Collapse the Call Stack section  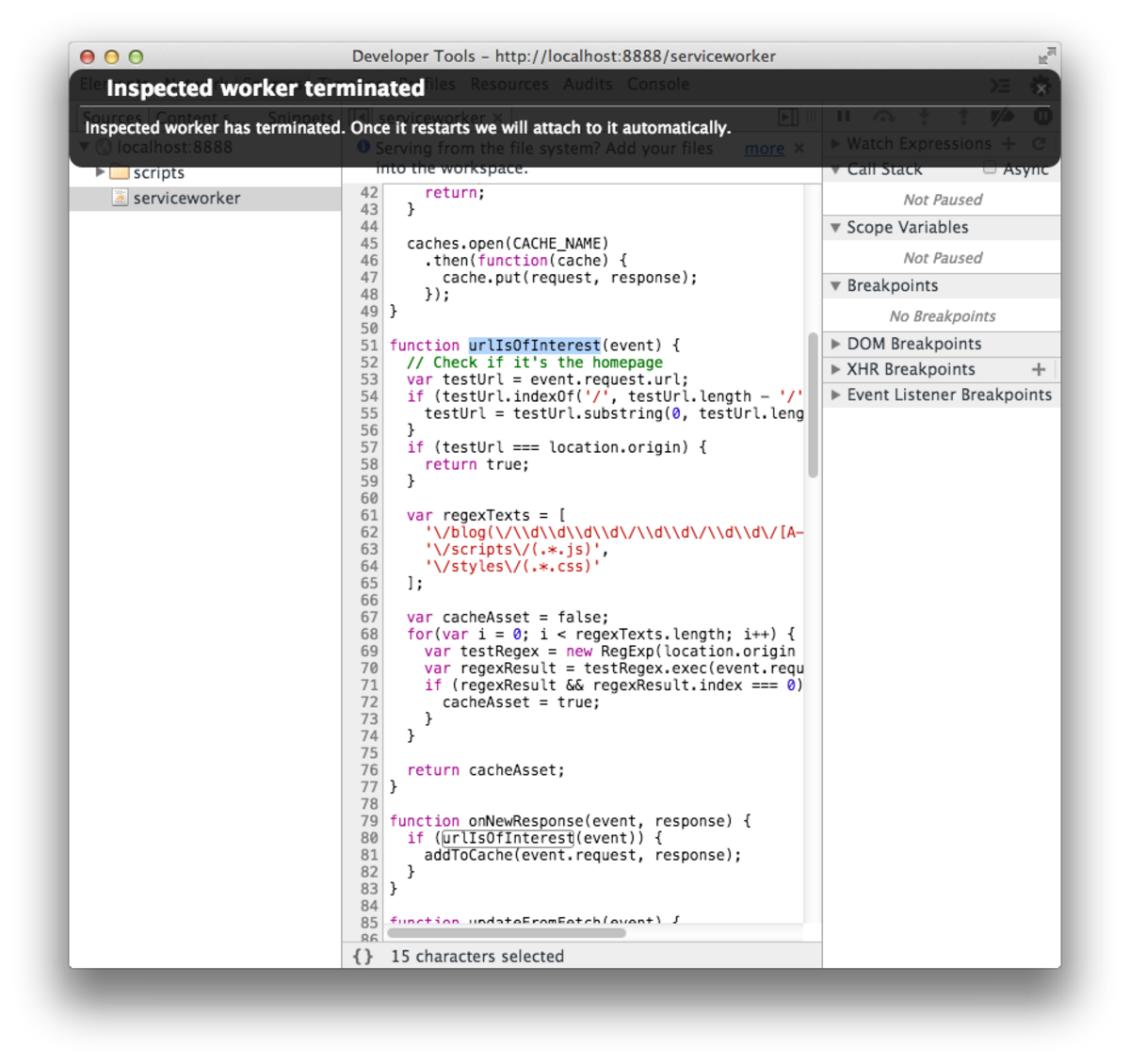pos(835,169)
